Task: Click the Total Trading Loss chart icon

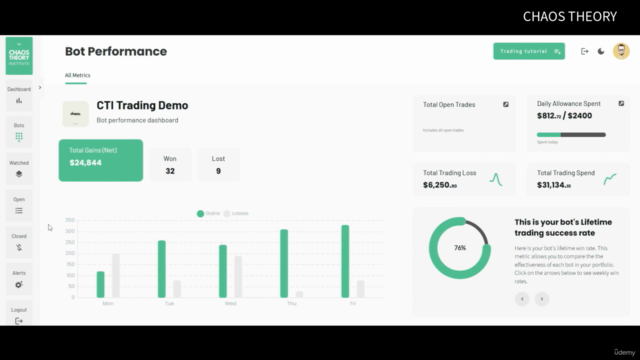Action: [496, 180]
